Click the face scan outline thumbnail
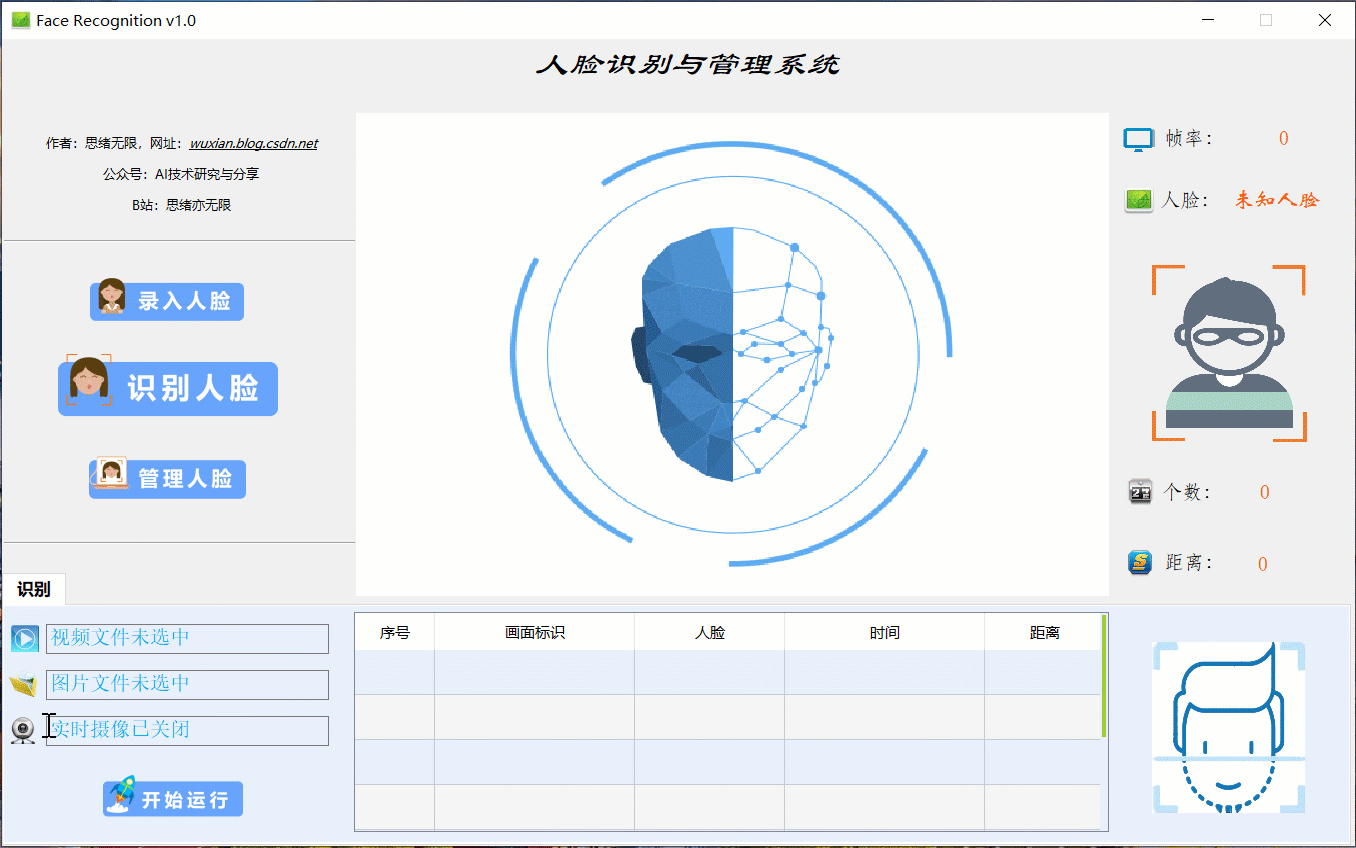Screen dimensions: 1356x848 pos(1229,727)
